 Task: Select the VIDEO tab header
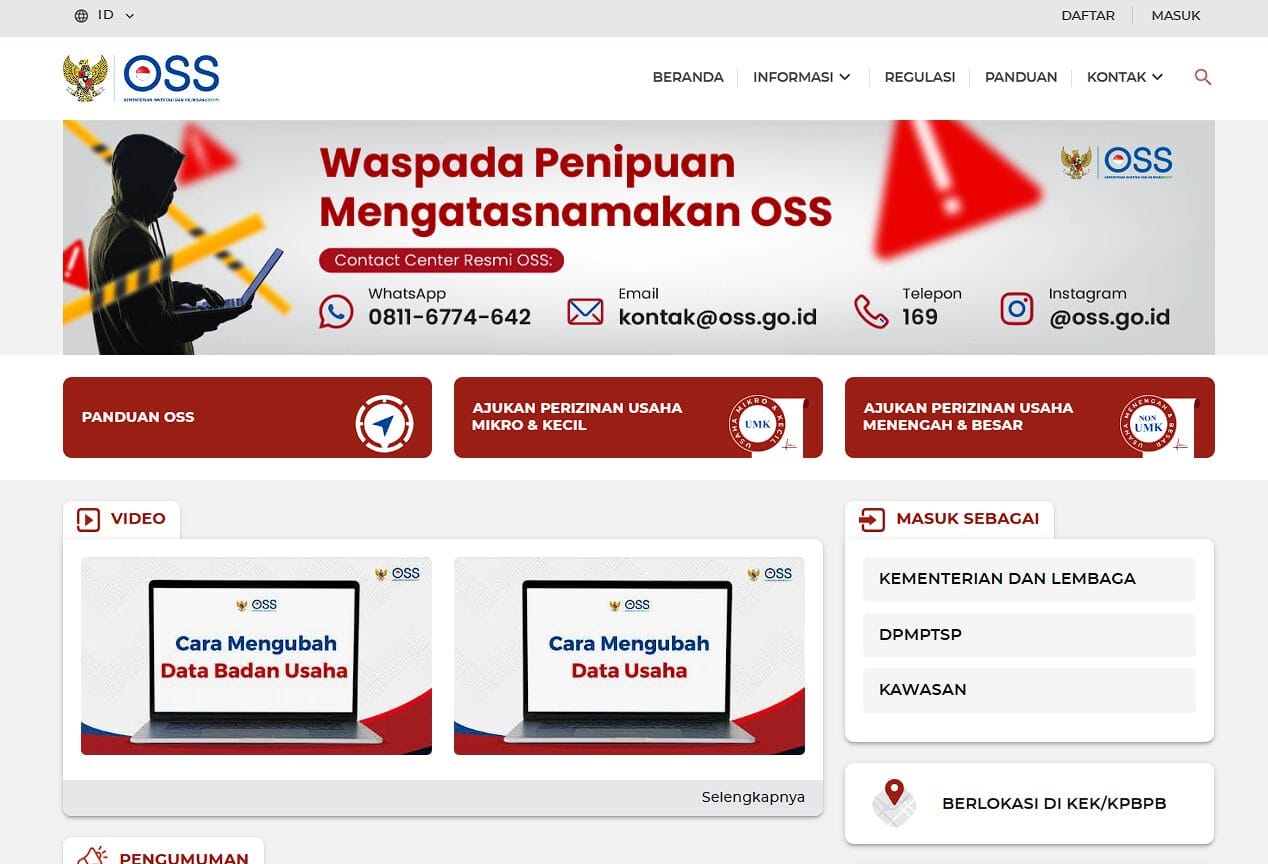(x=121, y=519)
